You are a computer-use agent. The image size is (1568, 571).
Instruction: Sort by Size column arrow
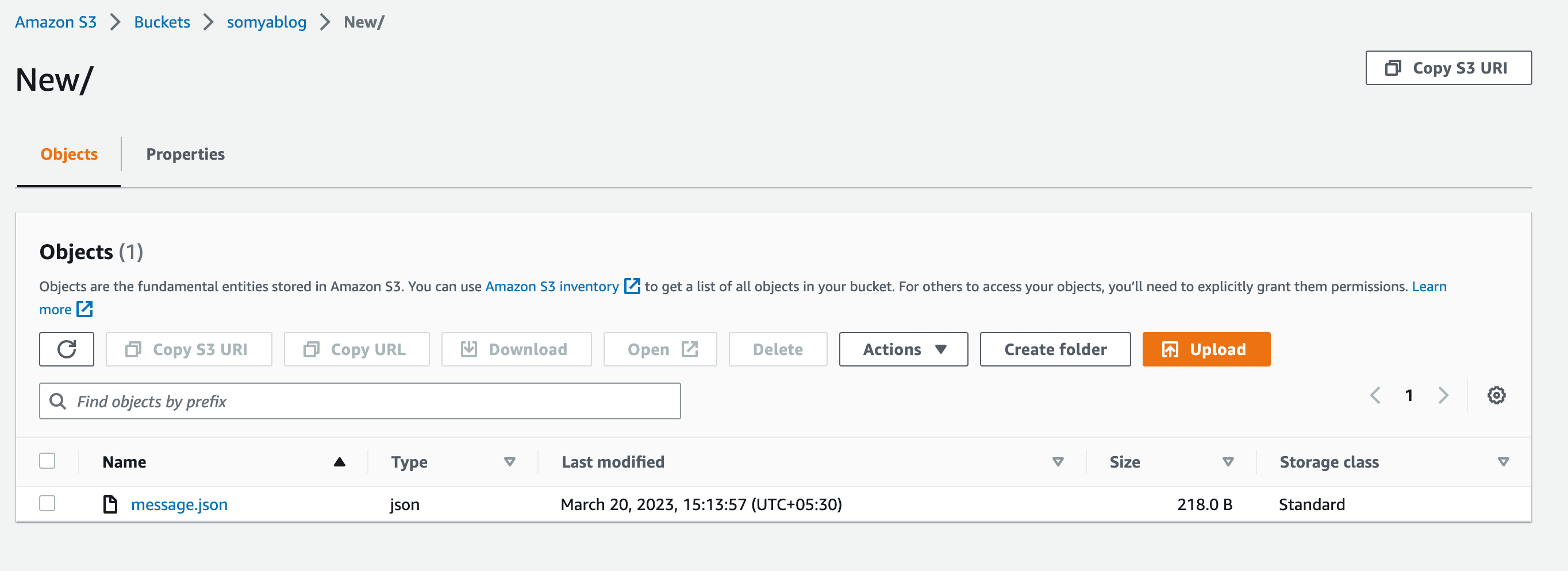(1228, 462)
